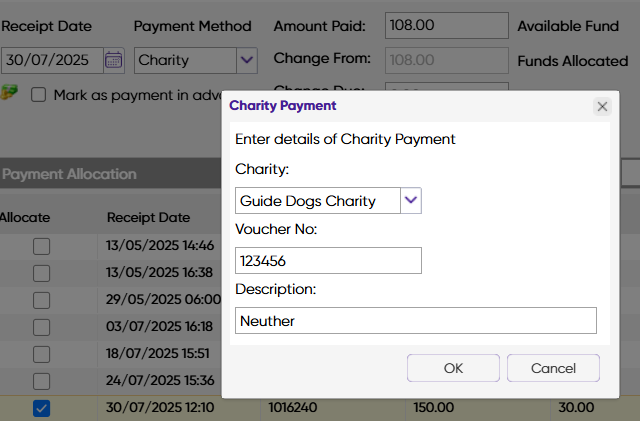
Task: Click the Voucher No input field
Action: point(328,261)
